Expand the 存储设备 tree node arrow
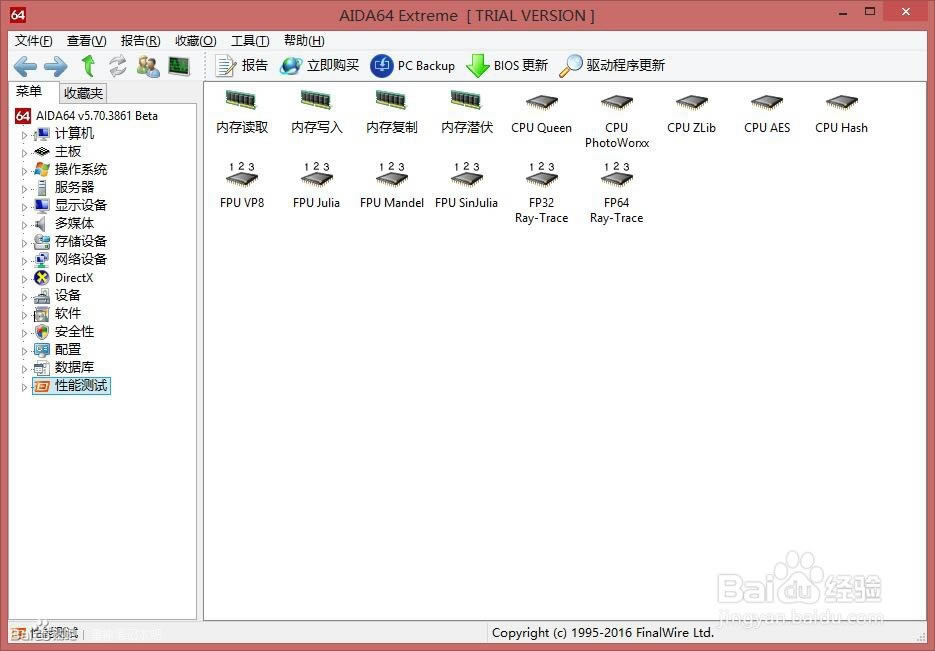The width and height of the screenshot is (935, 651). point(24,243)
